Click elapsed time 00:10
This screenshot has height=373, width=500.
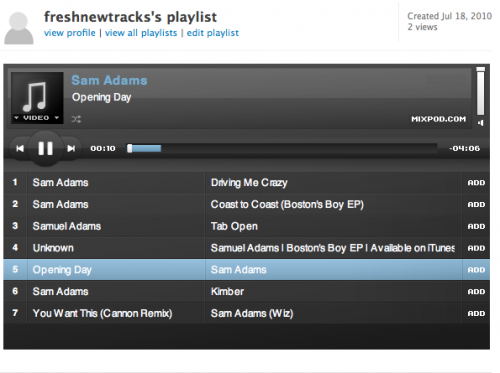click(x=103, y=148)
